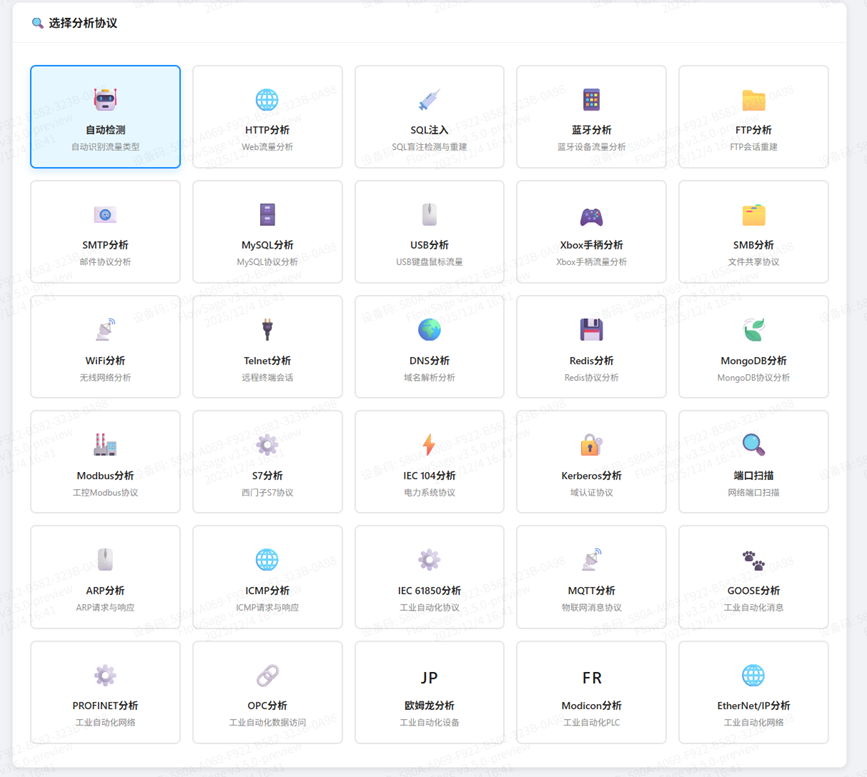The width and height of the screenshot is (867, 777).
Task: Click the leaf icon for MongoDB分析
Action: (x=754, y=330)
